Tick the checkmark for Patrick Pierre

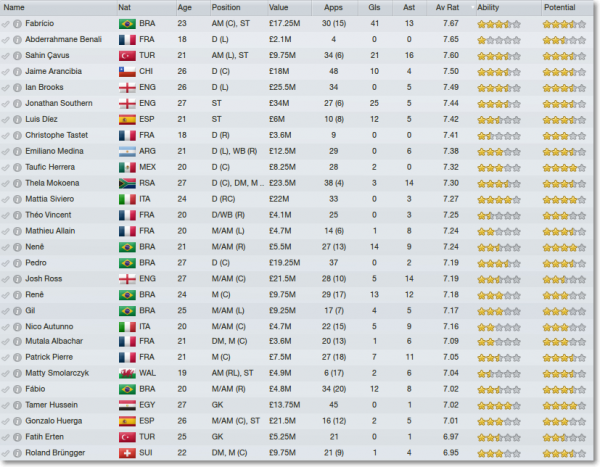point(5,358)
